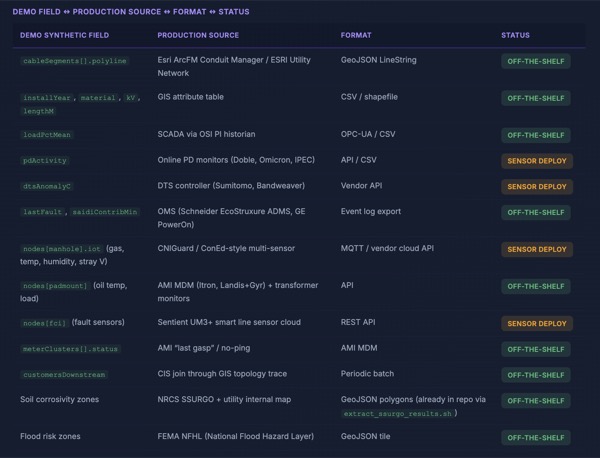Click OFF-THE-SHELF badge in Flood risk zones row
Image resolution: width=600 pixels, height=458 pixels.
536,438
